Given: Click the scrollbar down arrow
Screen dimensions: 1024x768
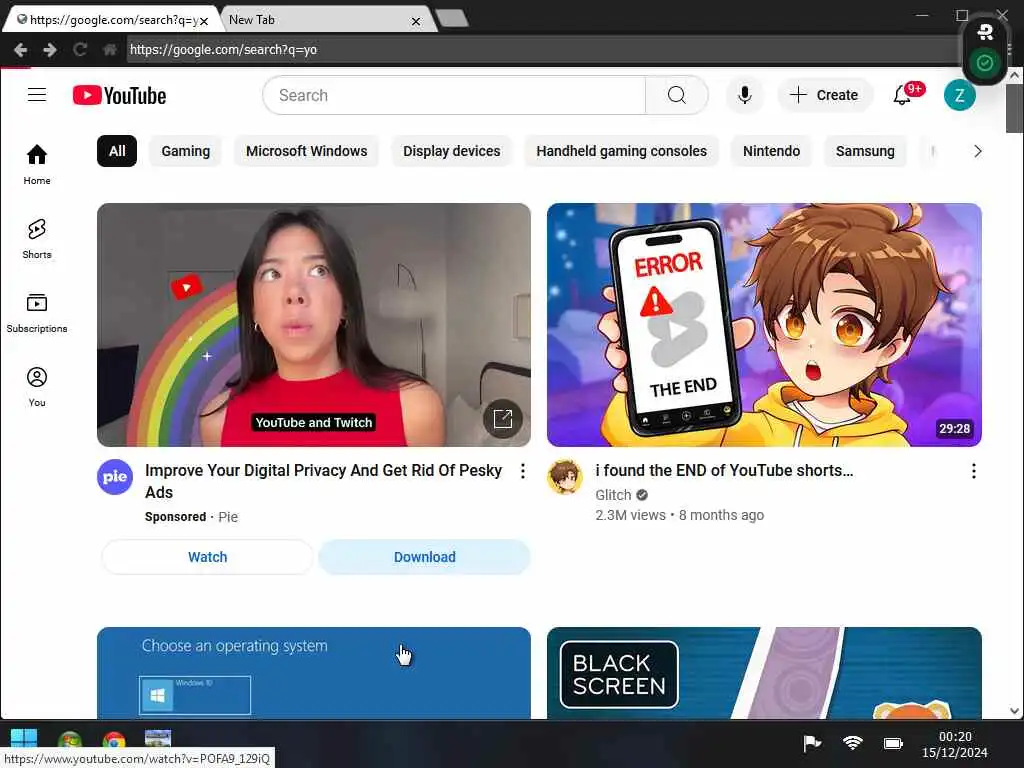Looking at the screenshot, I should 1014,711.
